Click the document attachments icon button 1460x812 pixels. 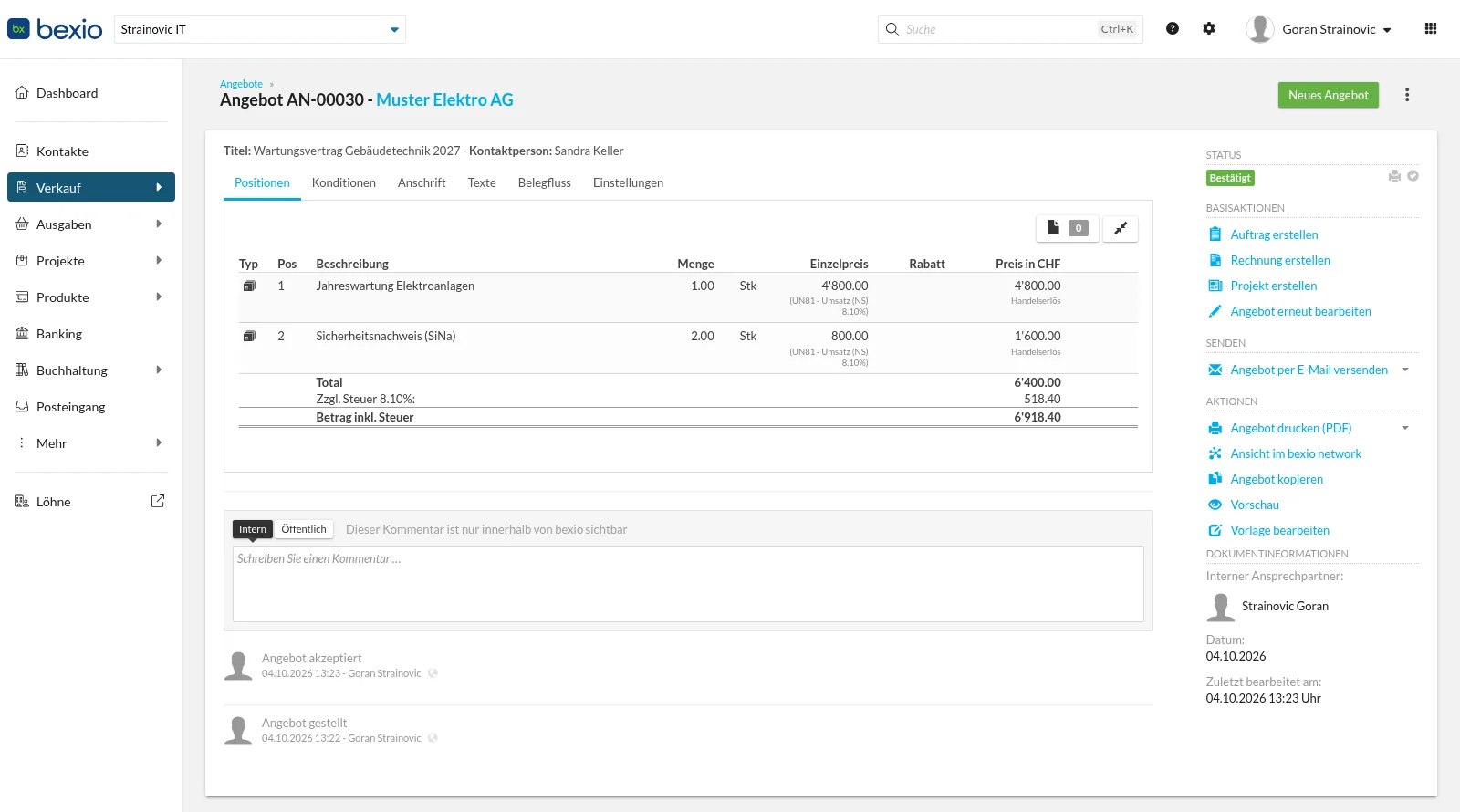[x=1068, y=228]
